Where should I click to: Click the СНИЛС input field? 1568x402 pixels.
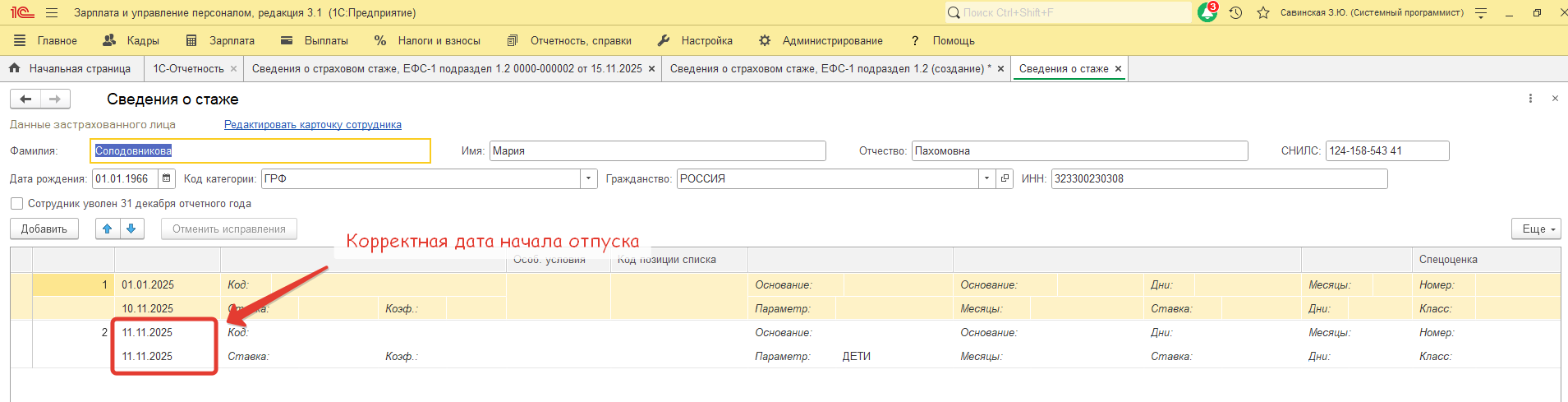coord(1386,151)
